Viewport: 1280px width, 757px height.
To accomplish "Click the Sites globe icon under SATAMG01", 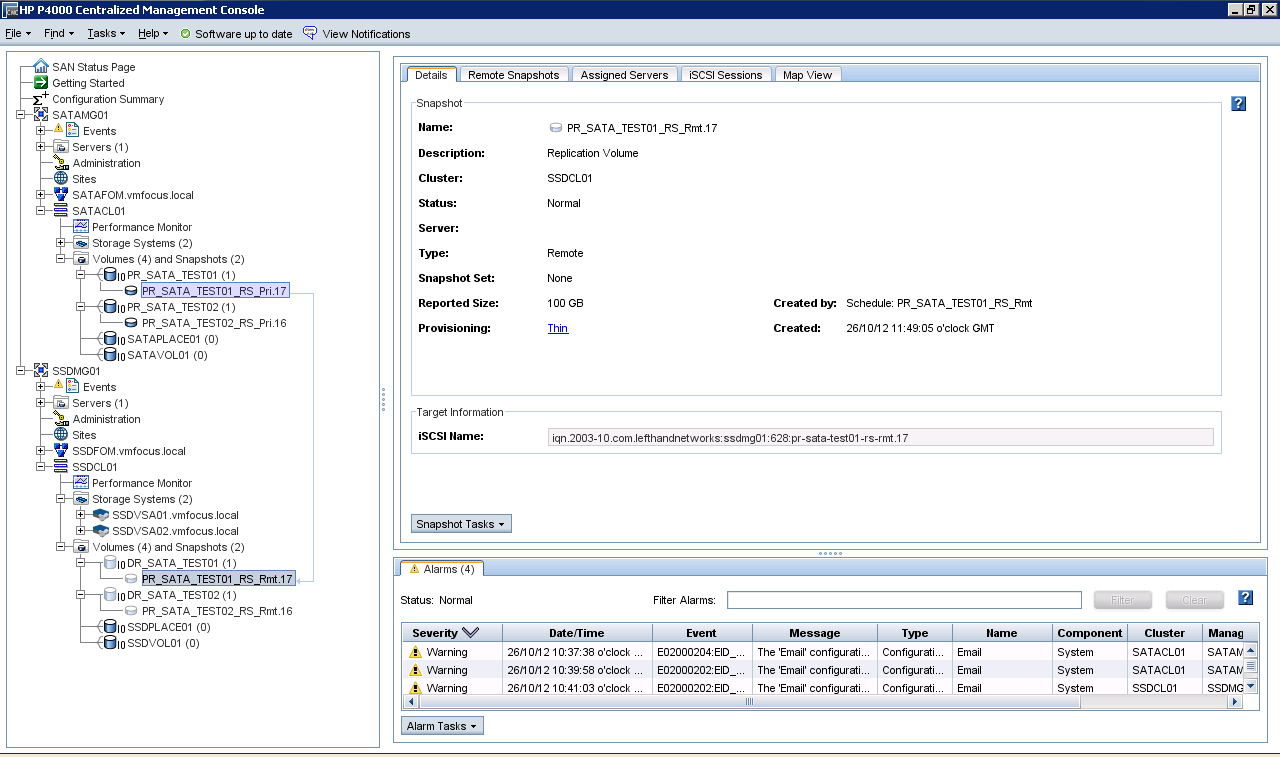I will pyautogui.click(x=61, y=179).
